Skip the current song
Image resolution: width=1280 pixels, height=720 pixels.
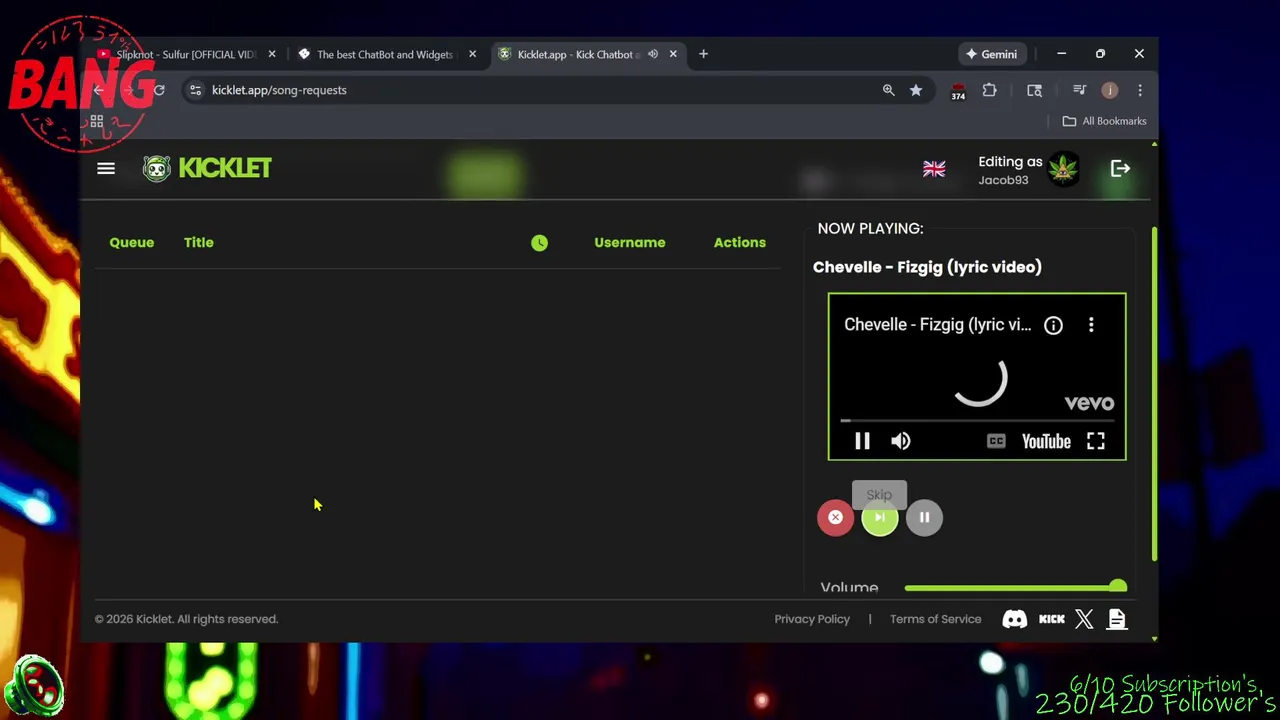pos(880,517)
